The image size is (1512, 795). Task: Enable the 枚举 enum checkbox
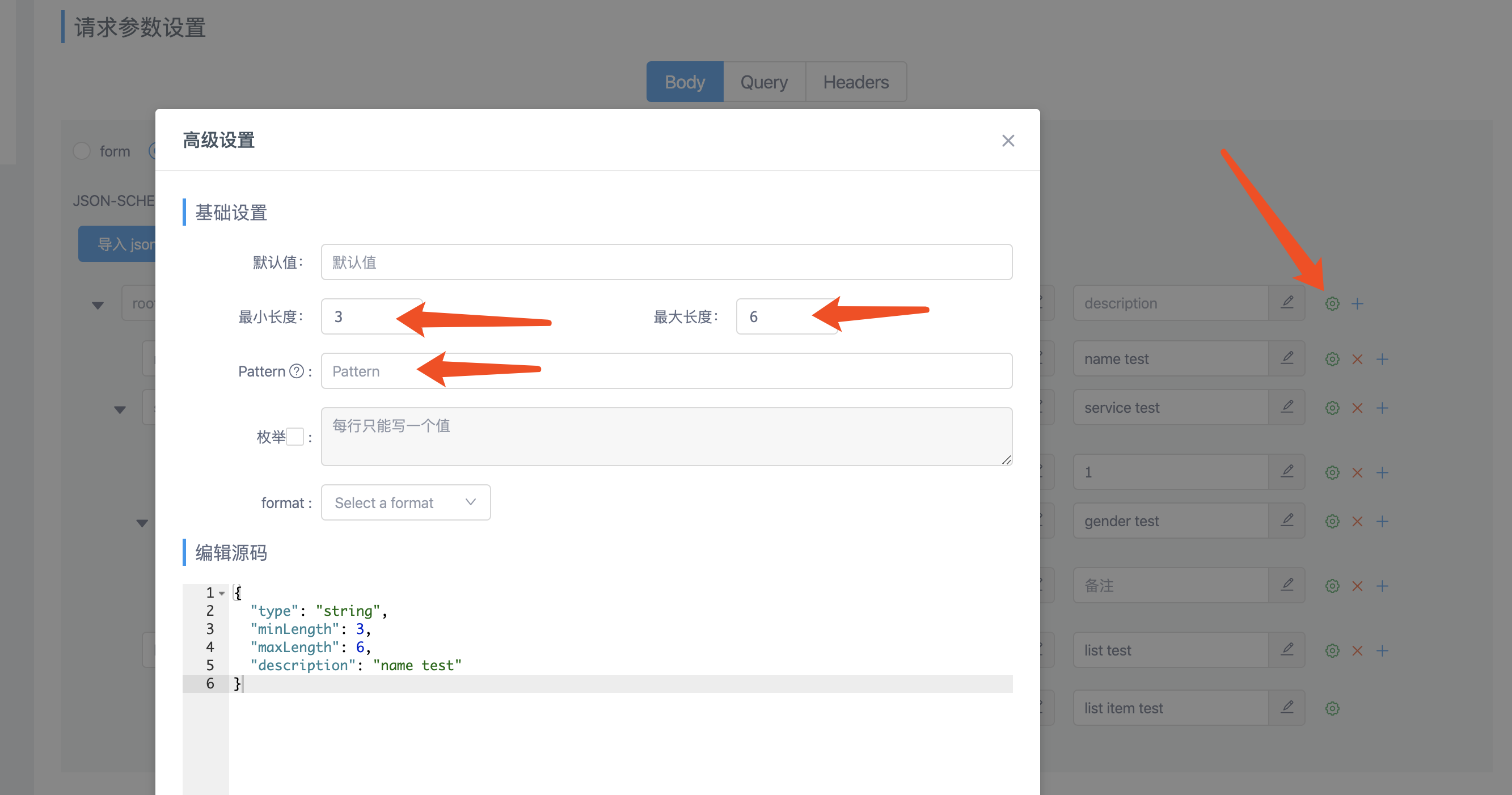click(x=295, y=437)
